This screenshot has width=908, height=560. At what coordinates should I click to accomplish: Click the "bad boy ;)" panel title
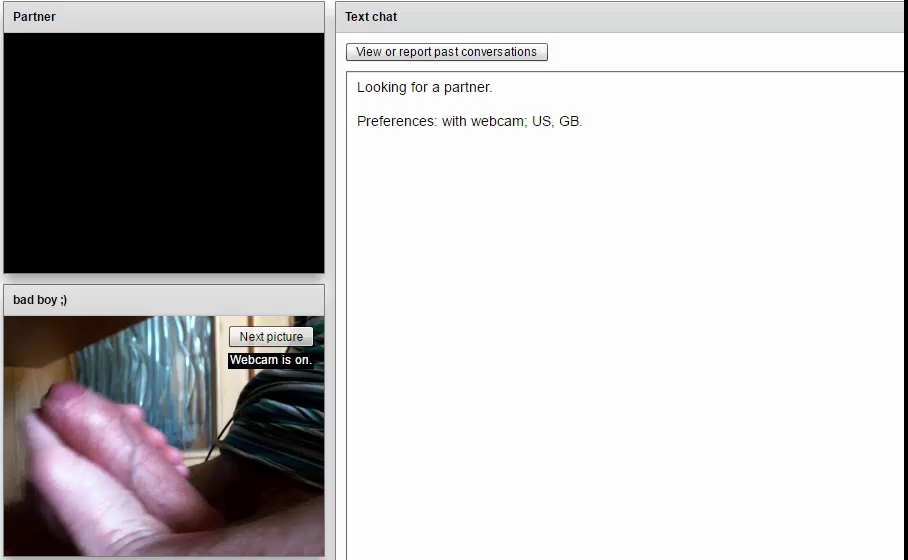(x=40, y=300)
